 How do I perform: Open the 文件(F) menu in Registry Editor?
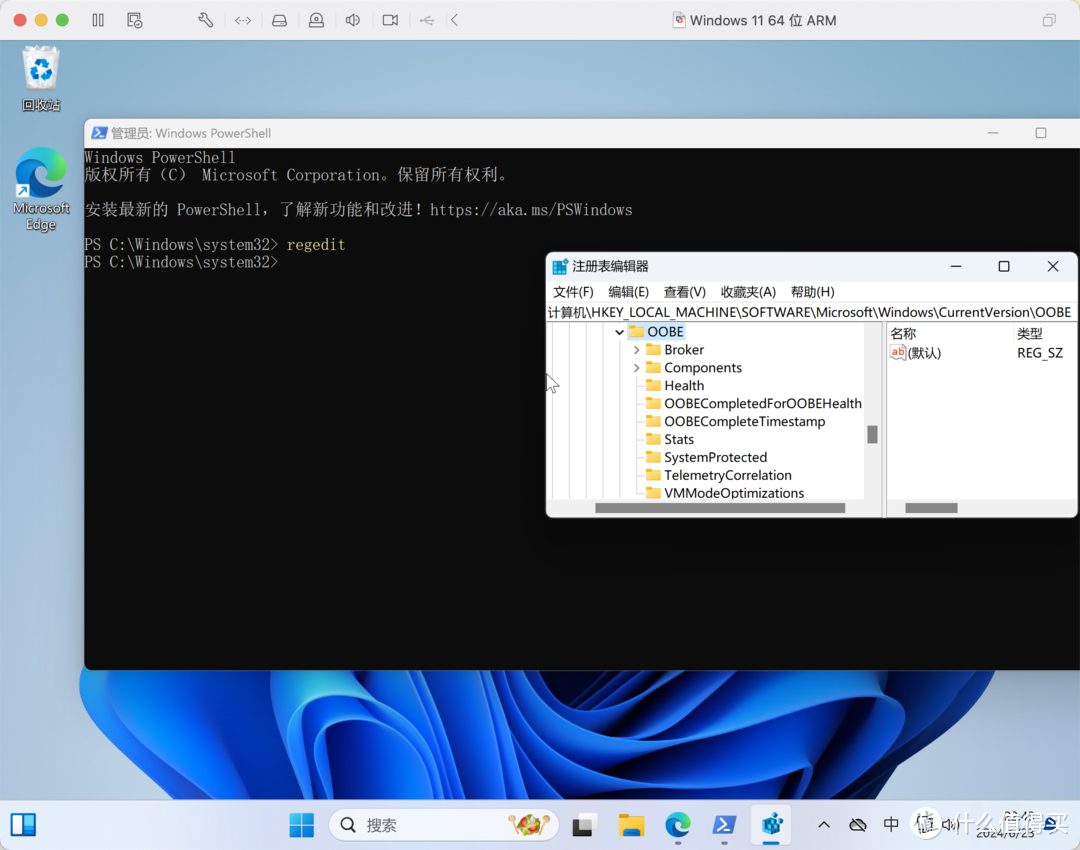coord(573,292)
